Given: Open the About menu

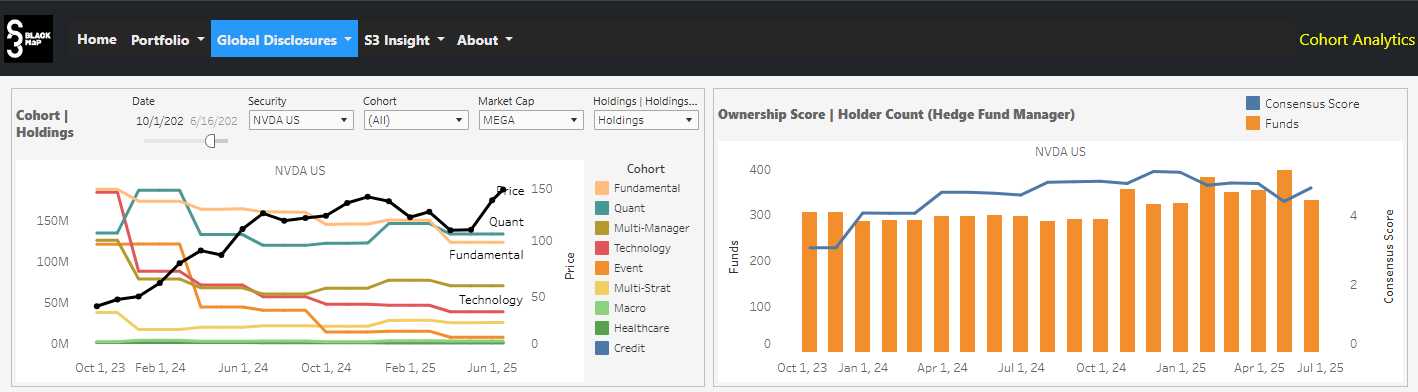Looking at the screenshot, I should pos(485,40).
